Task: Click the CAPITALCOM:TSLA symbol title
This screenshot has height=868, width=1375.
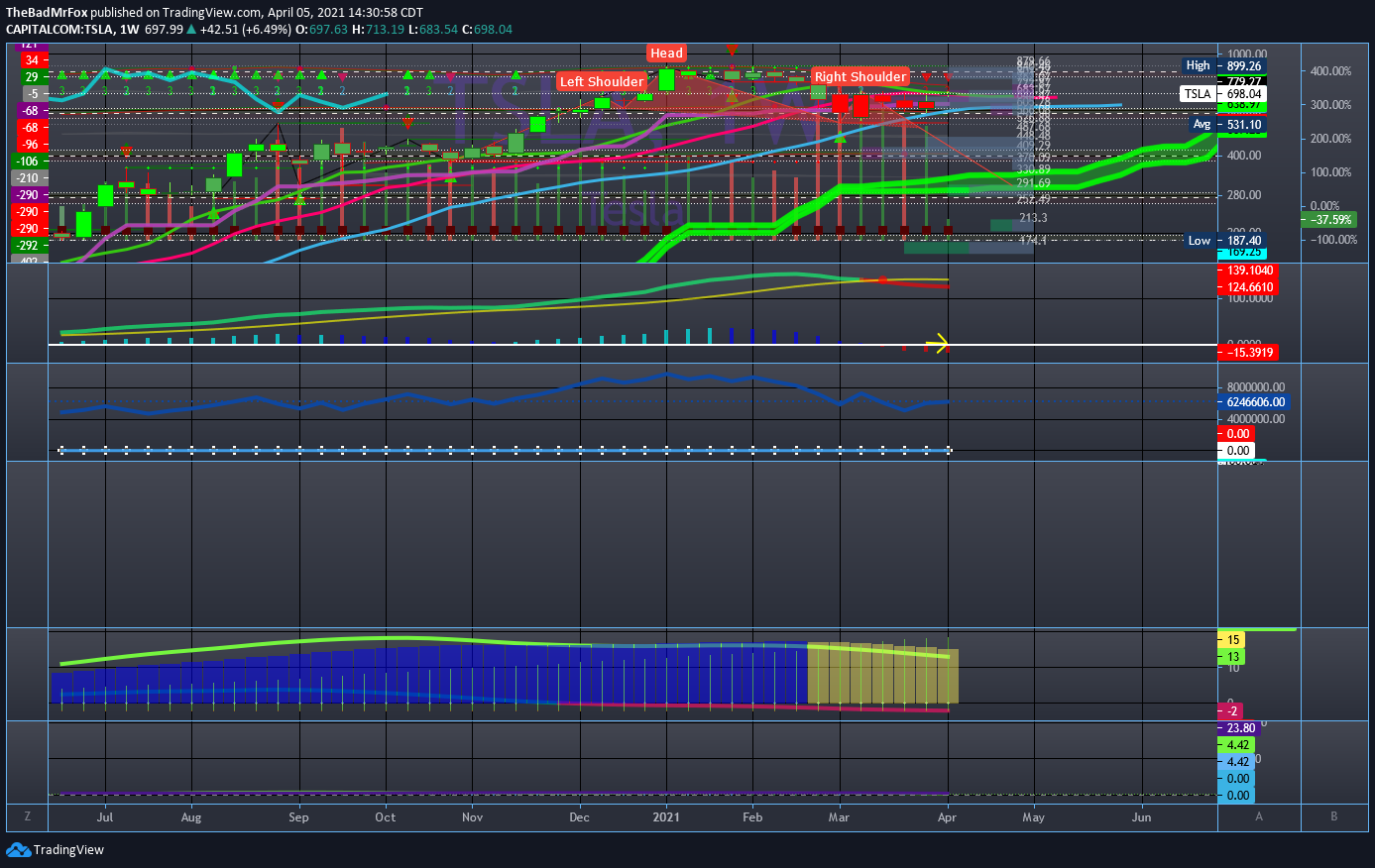Action: pos(57,30)
